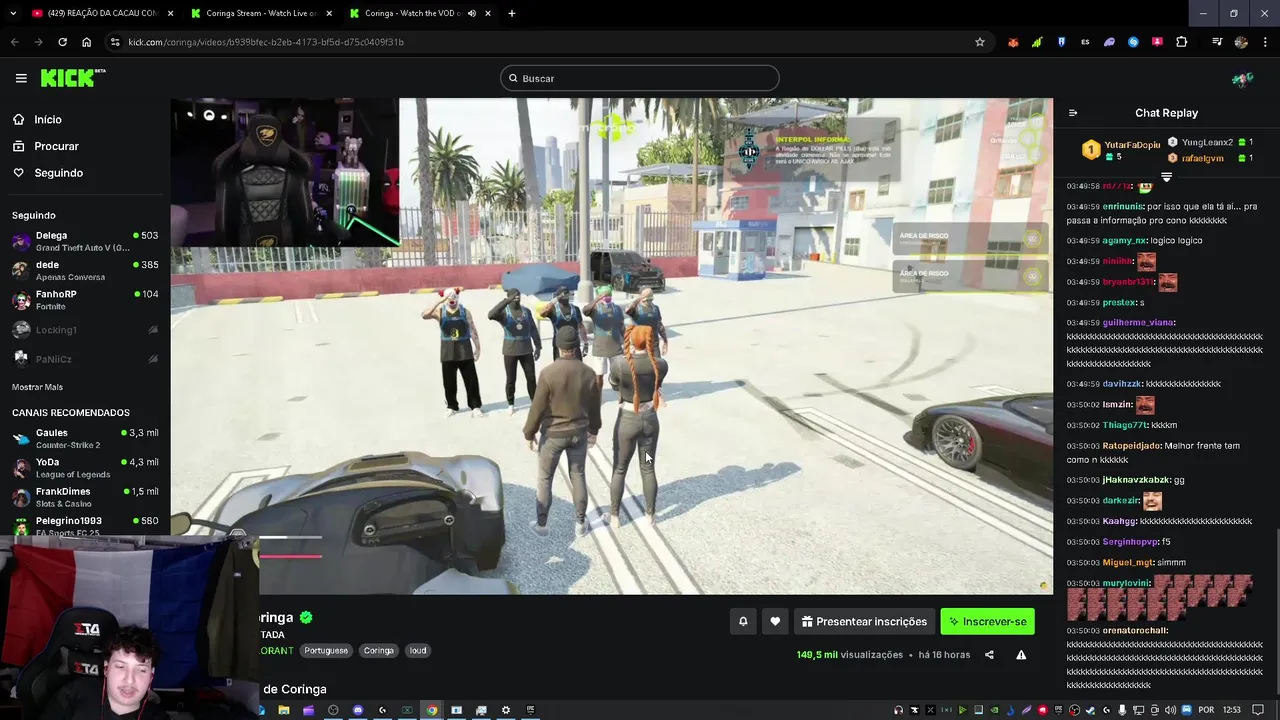This screenshot has width=1280, height=720.
Task: Collapse the Chat Replay panel
Action: 1073,113
